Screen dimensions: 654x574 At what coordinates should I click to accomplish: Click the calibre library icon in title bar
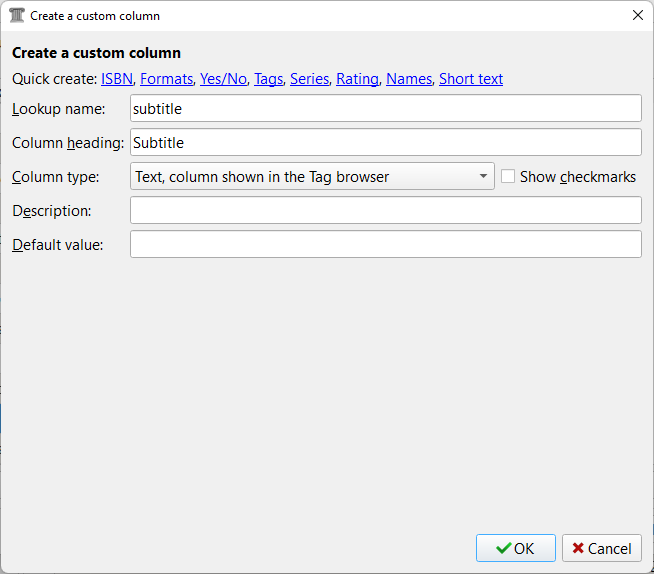16,16
